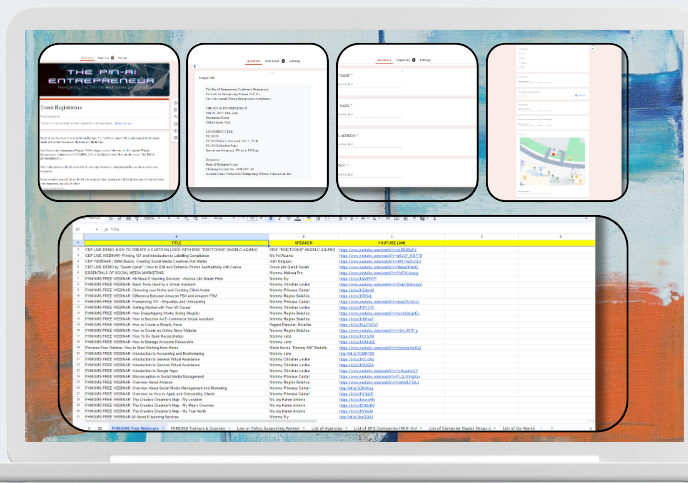Switch to List of BPO Companies sheet tab
688x483 pixels.
385,428
